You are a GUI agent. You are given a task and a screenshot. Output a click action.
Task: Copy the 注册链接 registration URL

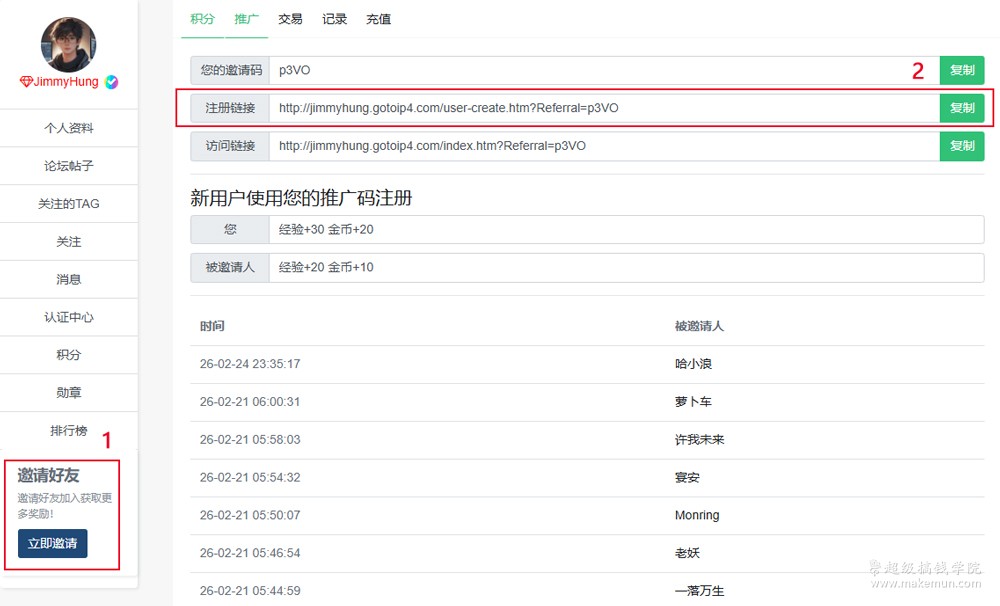tap(961, 108)
